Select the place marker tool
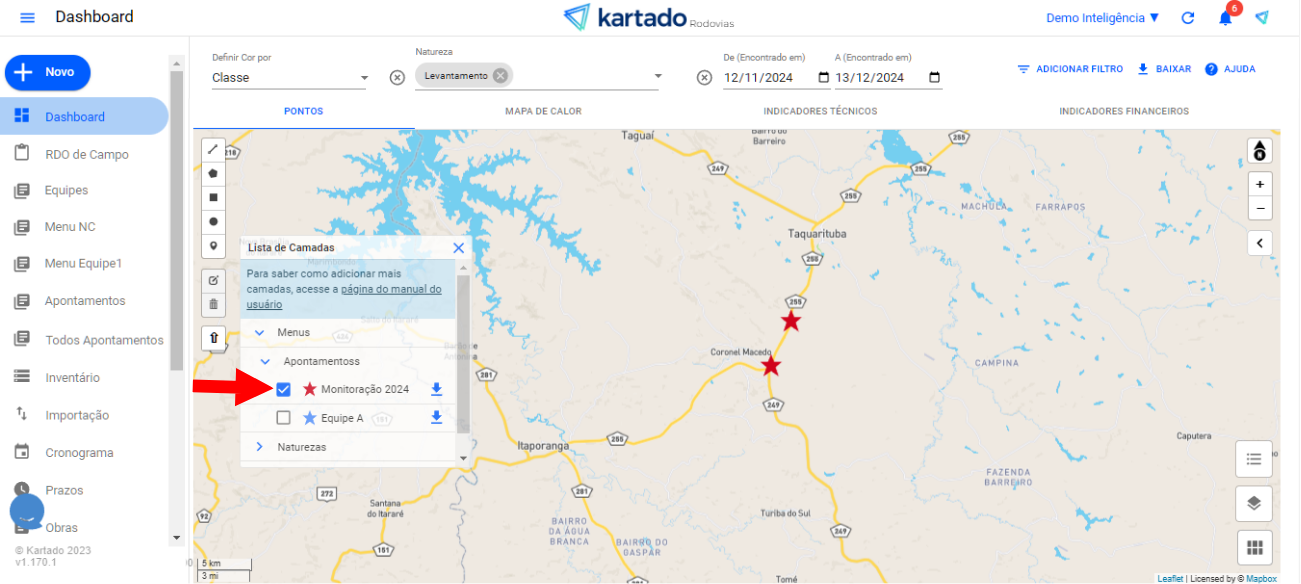The width and height of the screenshot is (1301, 584). [213, 246]
